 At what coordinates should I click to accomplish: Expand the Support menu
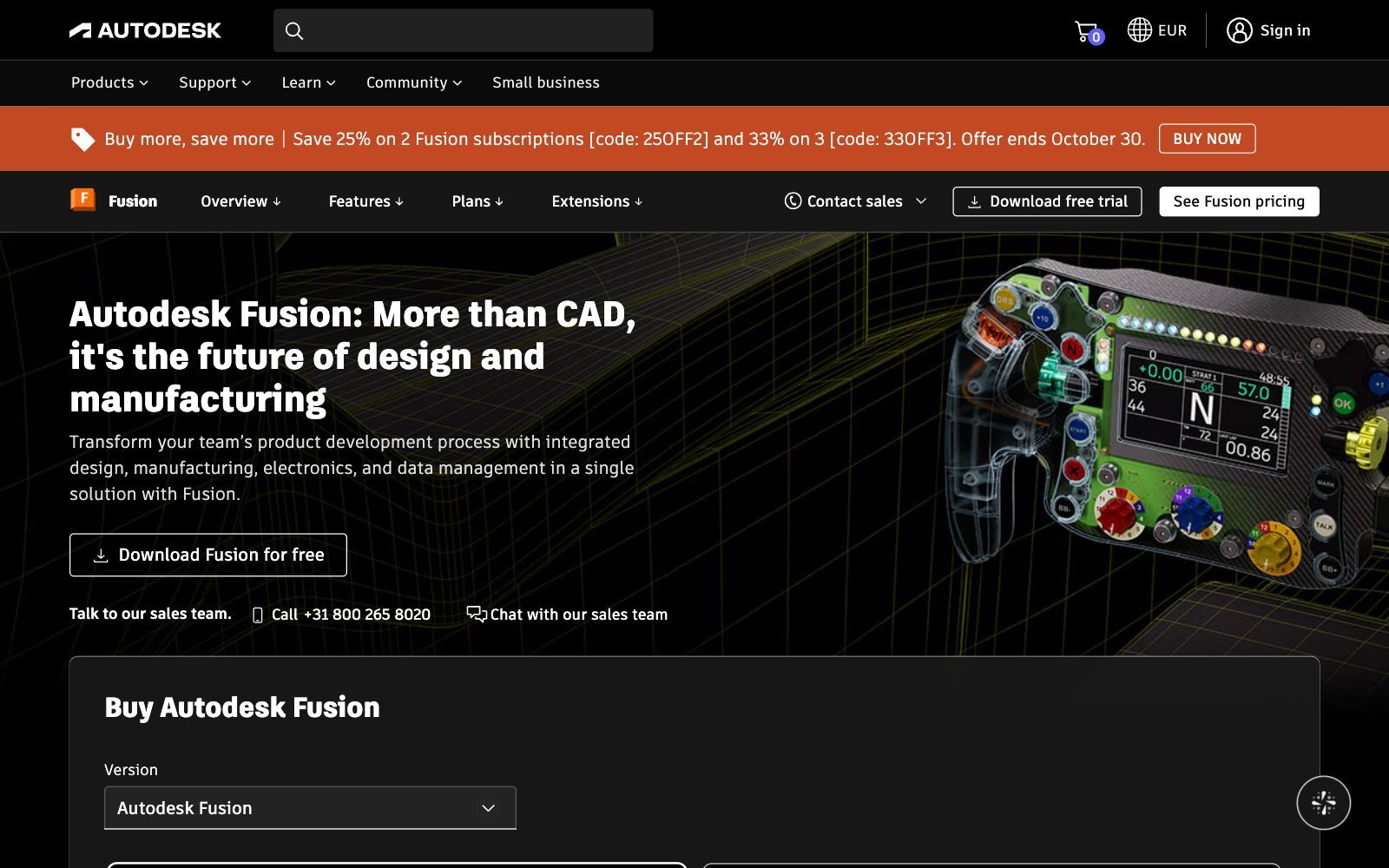point(214,82)
